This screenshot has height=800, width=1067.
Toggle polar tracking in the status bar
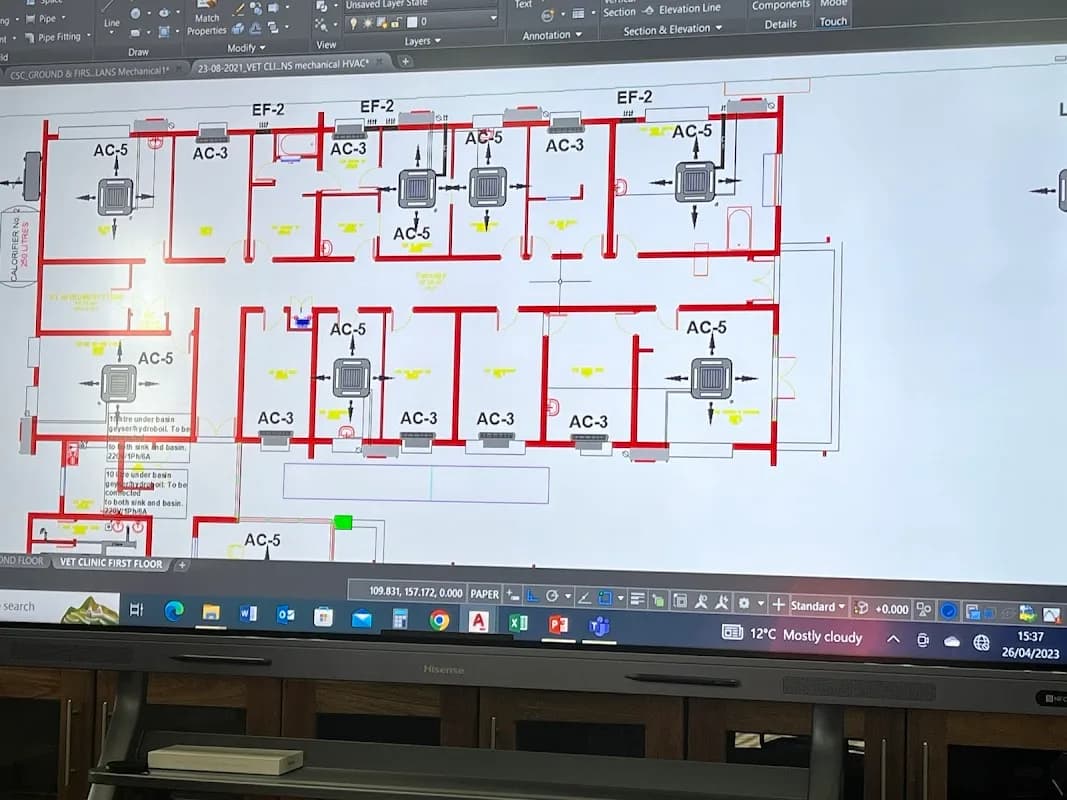point(552,597)
